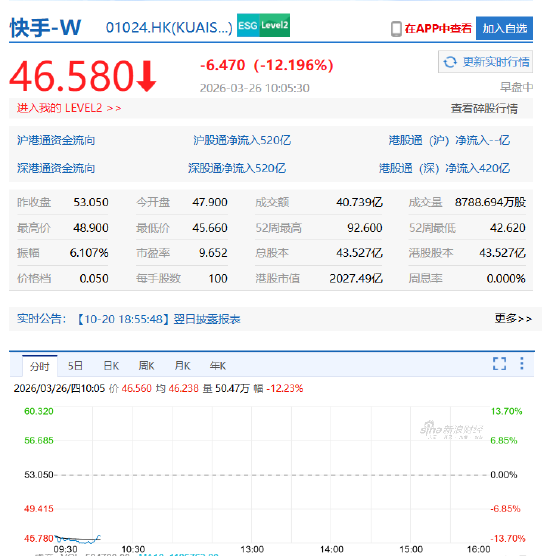Click 成交量 value 8788.694万股
This screenshot has width=550, height=556.
click(x=490, y=202)
